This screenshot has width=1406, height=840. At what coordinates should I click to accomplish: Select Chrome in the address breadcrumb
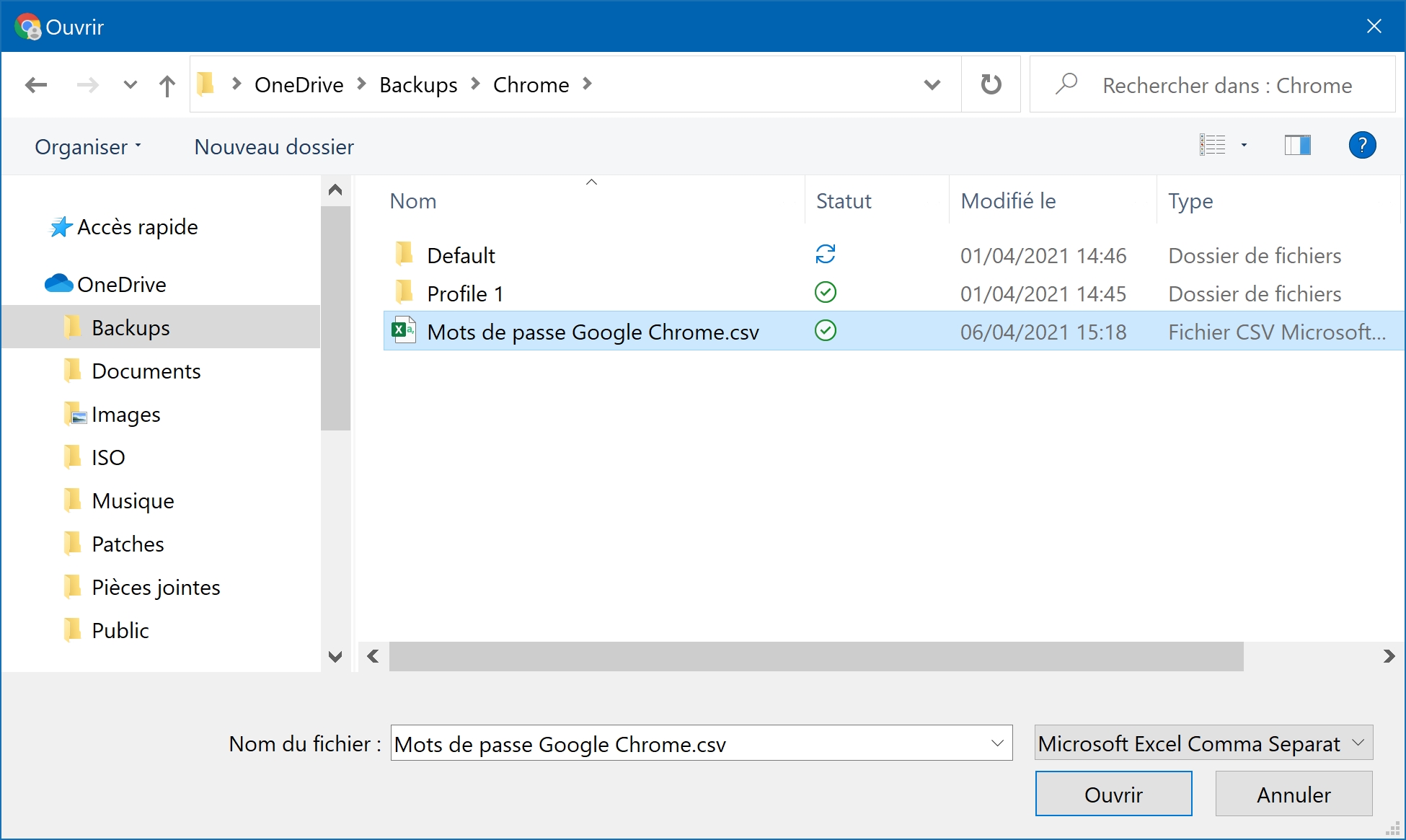[531, 84]
